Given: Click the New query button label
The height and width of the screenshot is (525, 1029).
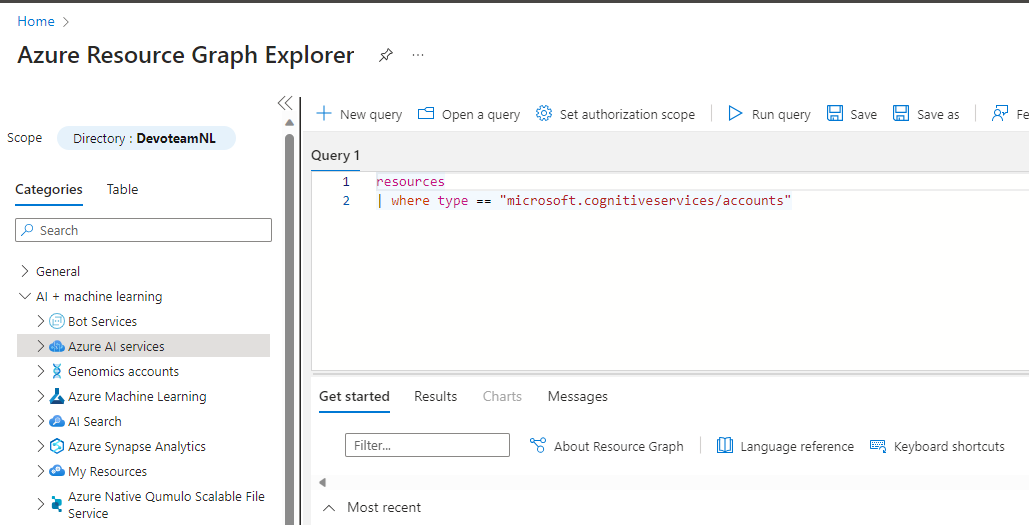Looking at the screenshot, I should click(x=371, y=114).
